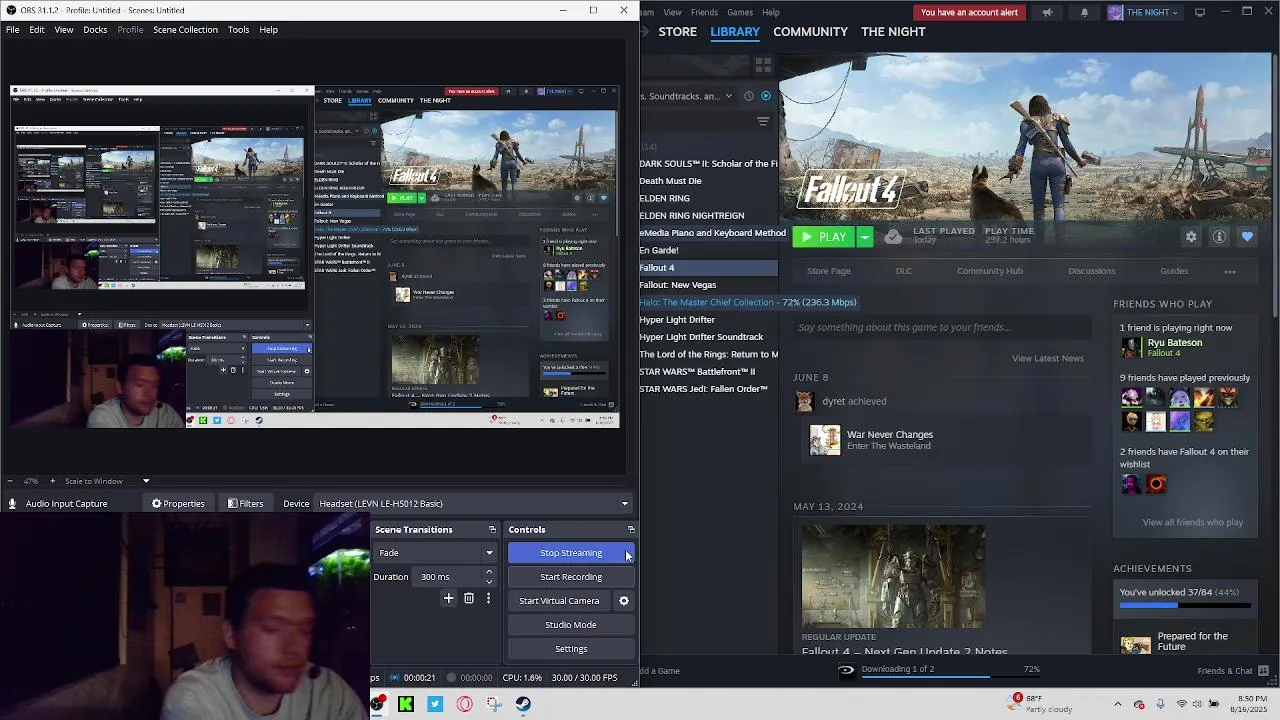Open OBS Scene Collection menu
This screenshot has width=1280, height=720.
point(185,30)
